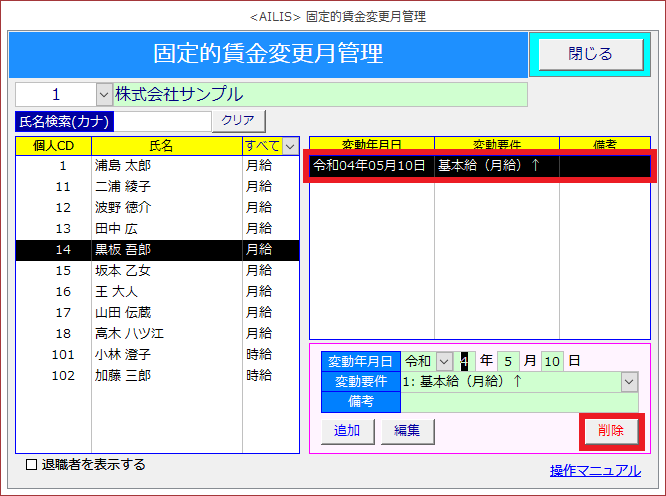Open the 操作マニュアル link

tap(595, 470)
